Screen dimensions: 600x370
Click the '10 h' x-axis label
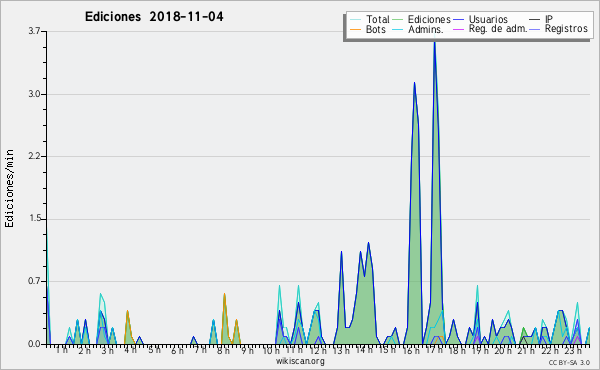click(x=271, y=350)
